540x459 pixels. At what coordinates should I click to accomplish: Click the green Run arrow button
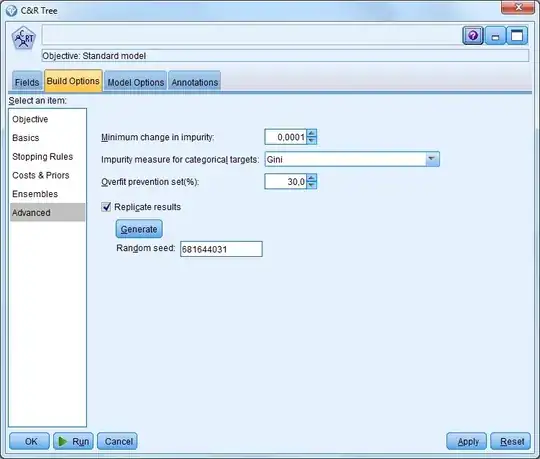tap(73, 441)
